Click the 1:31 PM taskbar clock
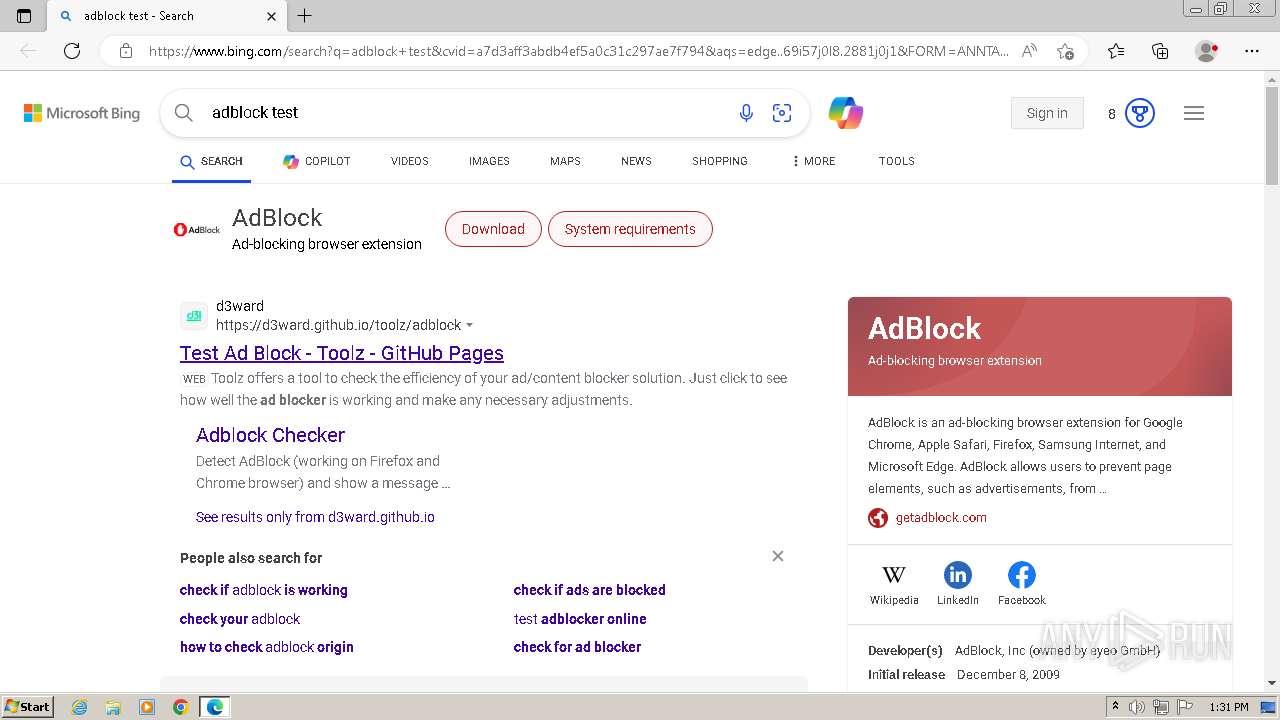1280x720 pixels. [x=1229, y=707]
